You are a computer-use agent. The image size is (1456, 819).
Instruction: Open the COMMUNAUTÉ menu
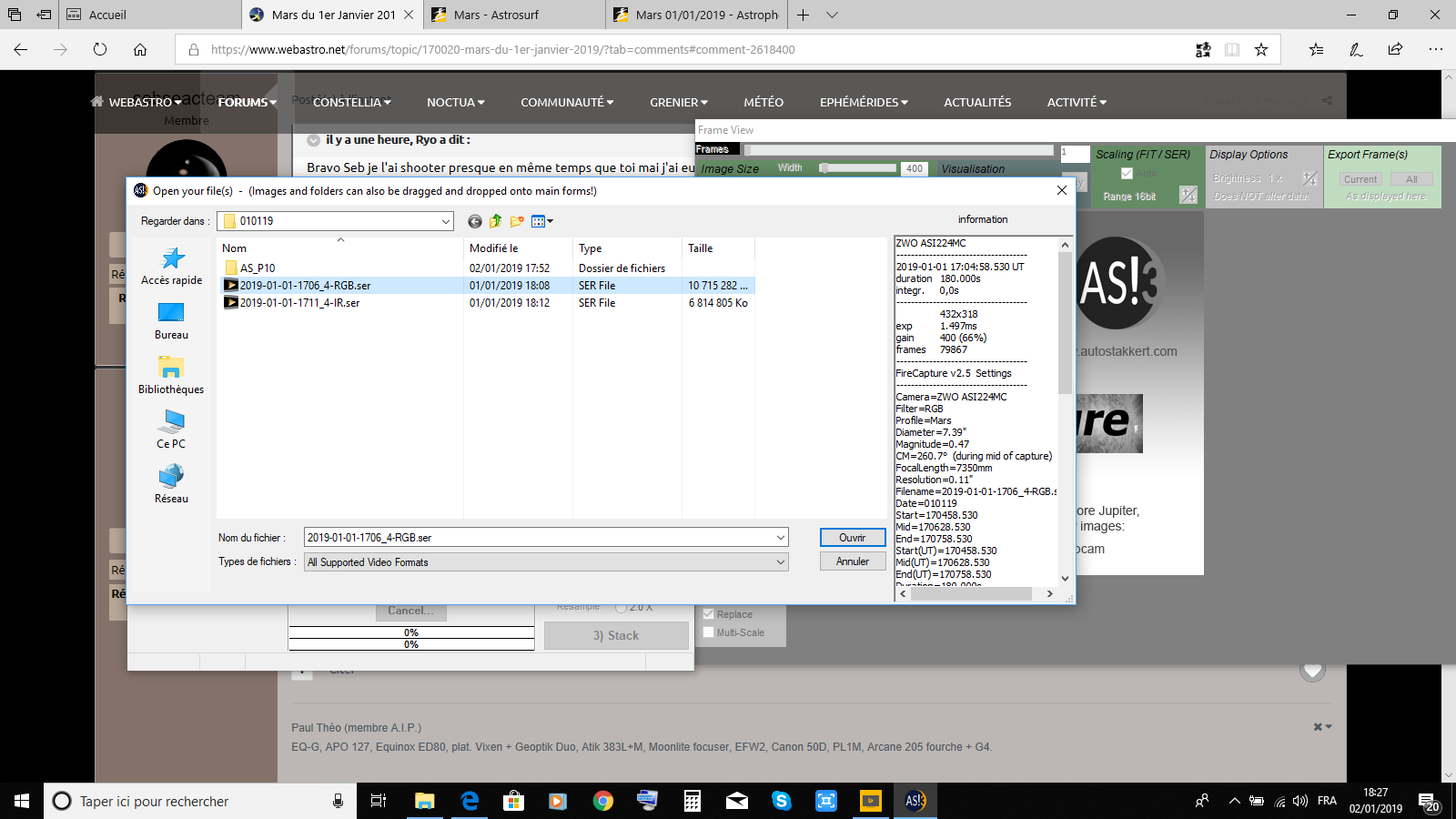pos(567,102)
